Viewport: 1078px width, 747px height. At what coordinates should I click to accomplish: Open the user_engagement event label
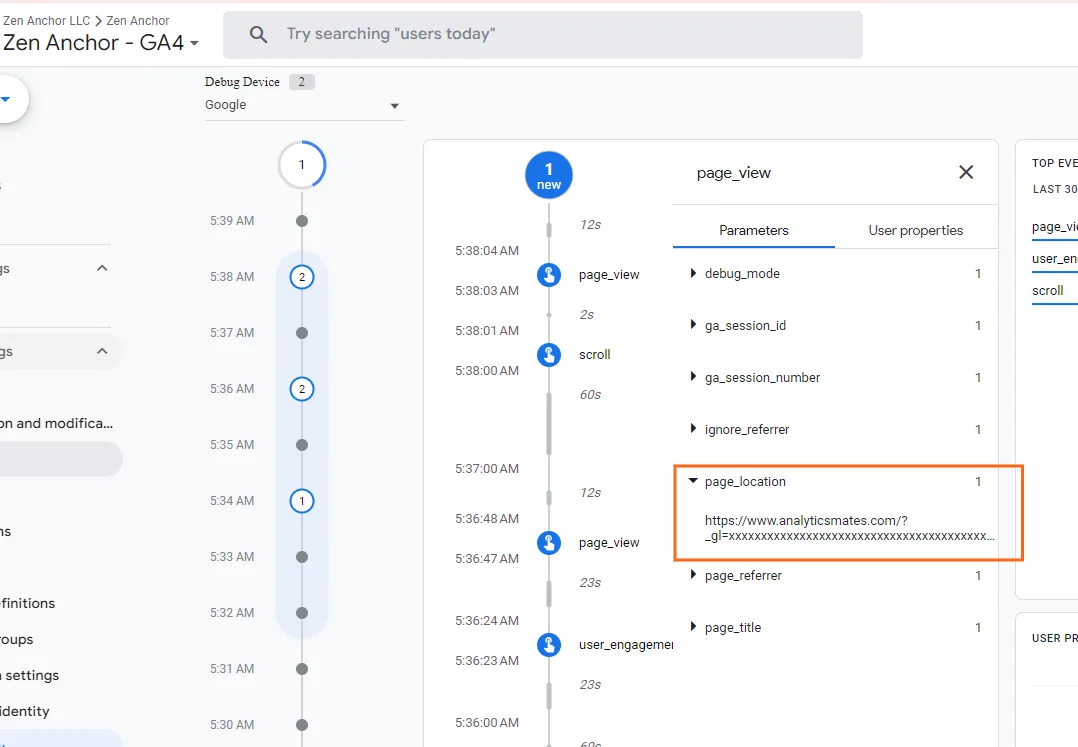(626, 645)
